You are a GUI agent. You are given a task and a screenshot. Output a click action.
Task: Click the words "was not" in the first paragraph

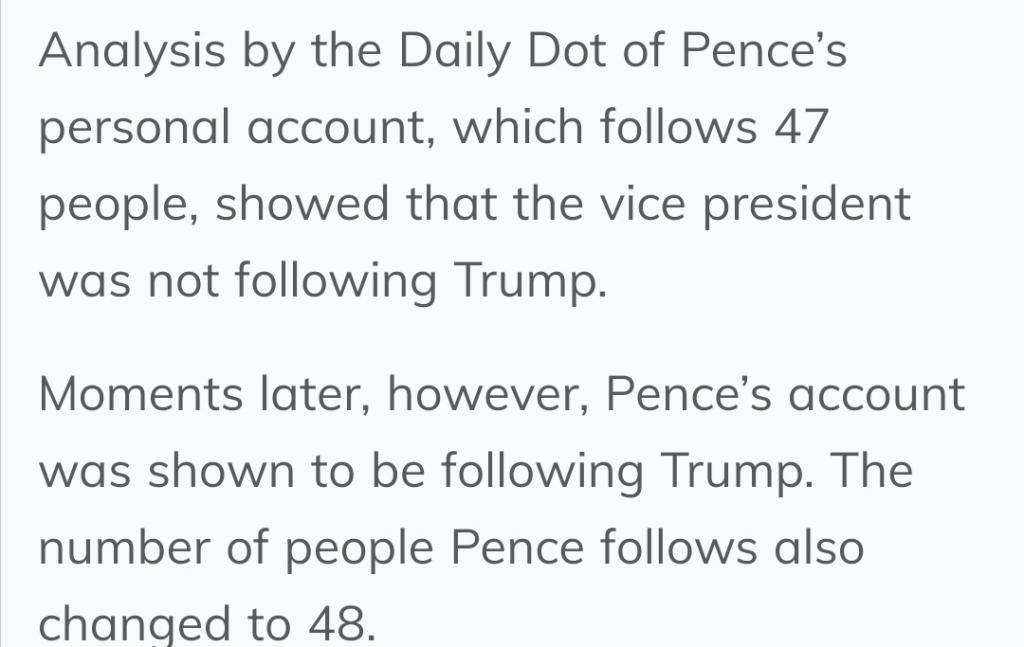129,282
